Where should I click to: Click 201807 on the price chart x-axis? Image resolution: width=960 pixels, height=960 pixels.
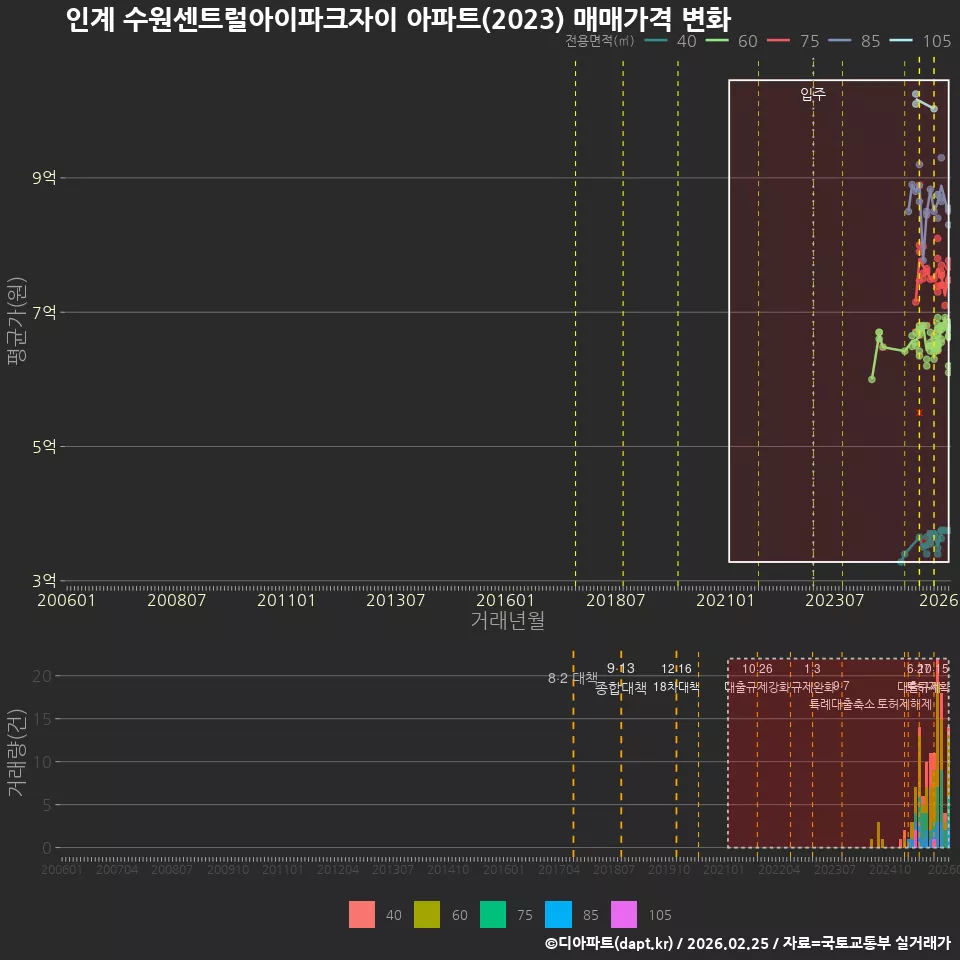pos(615,600)
